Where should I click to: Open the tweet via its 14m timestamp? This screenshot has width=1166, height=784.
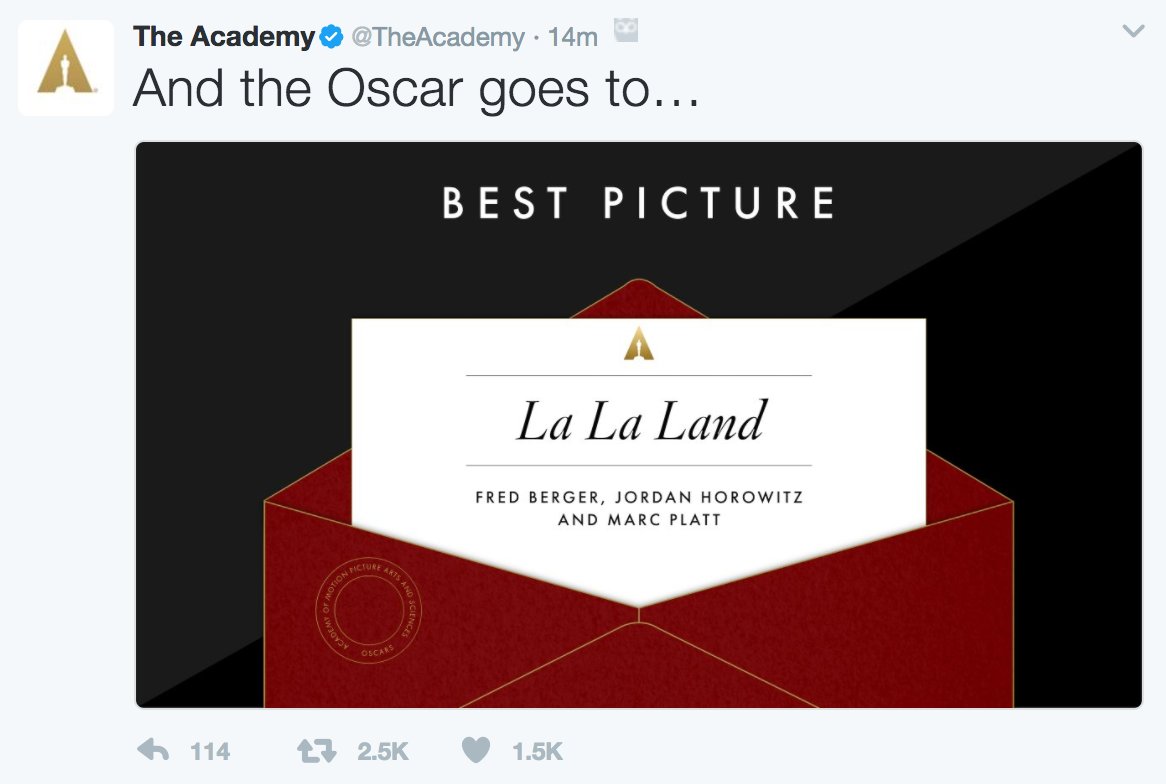(573, 38)
